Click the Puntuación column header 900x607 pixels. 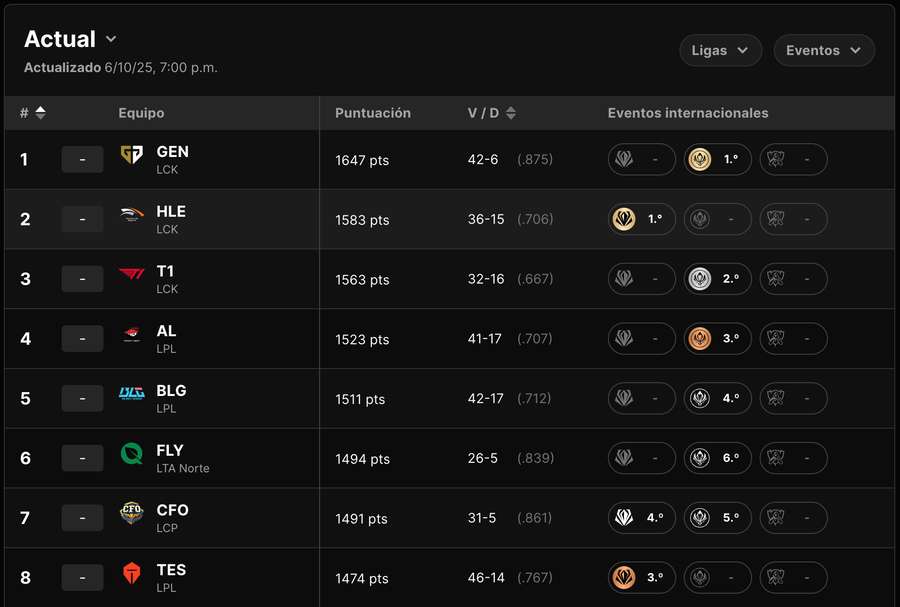tap(373, 113)
